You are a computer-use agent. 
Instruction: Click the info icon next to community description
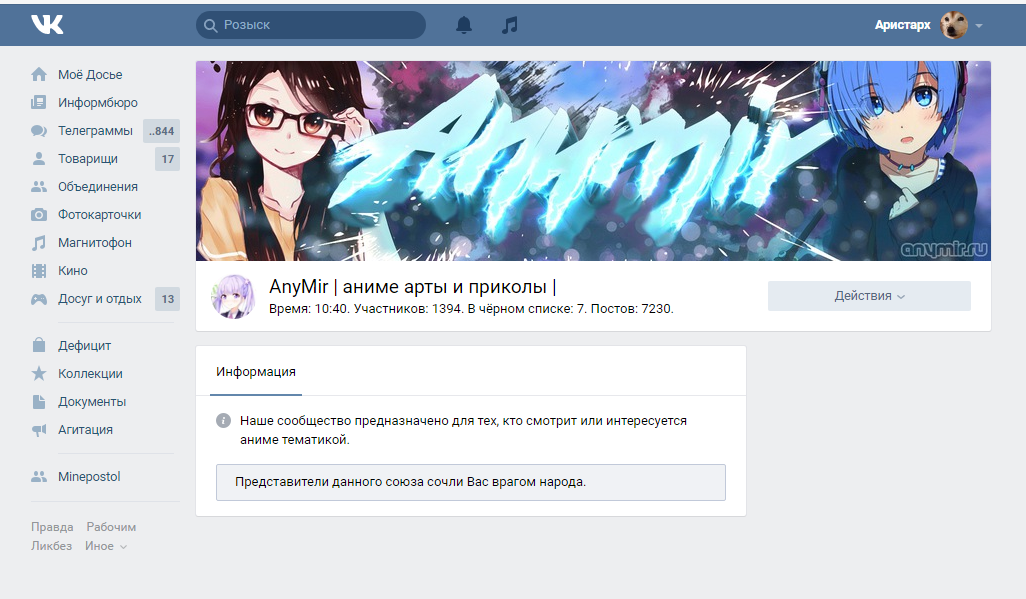coord(223,420)
